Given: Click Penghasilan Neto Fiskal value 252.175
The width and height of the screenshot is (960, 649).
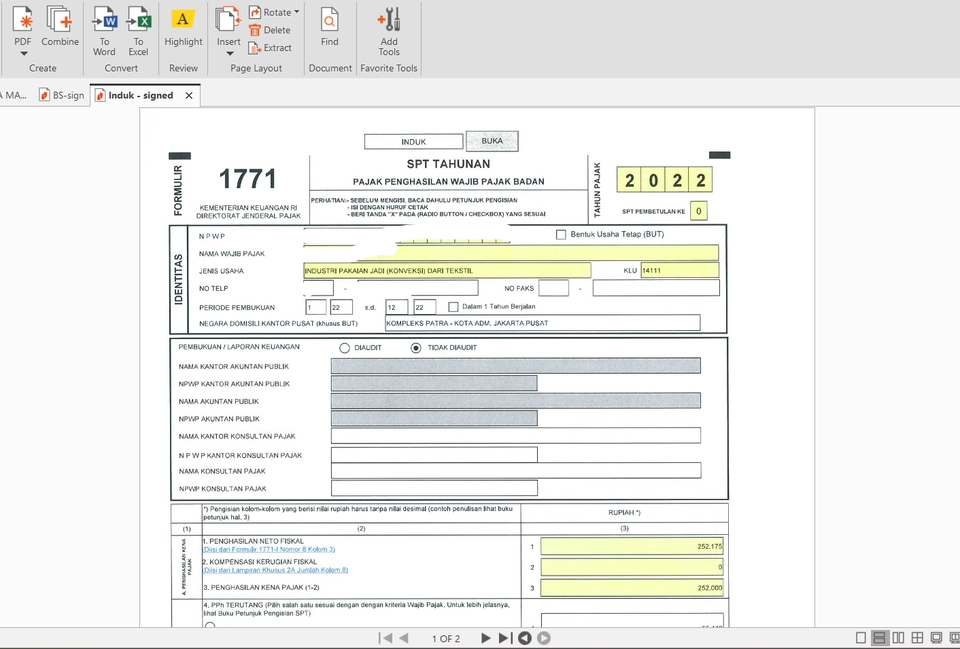Looking at the screenshot, I should pos(632,546).
